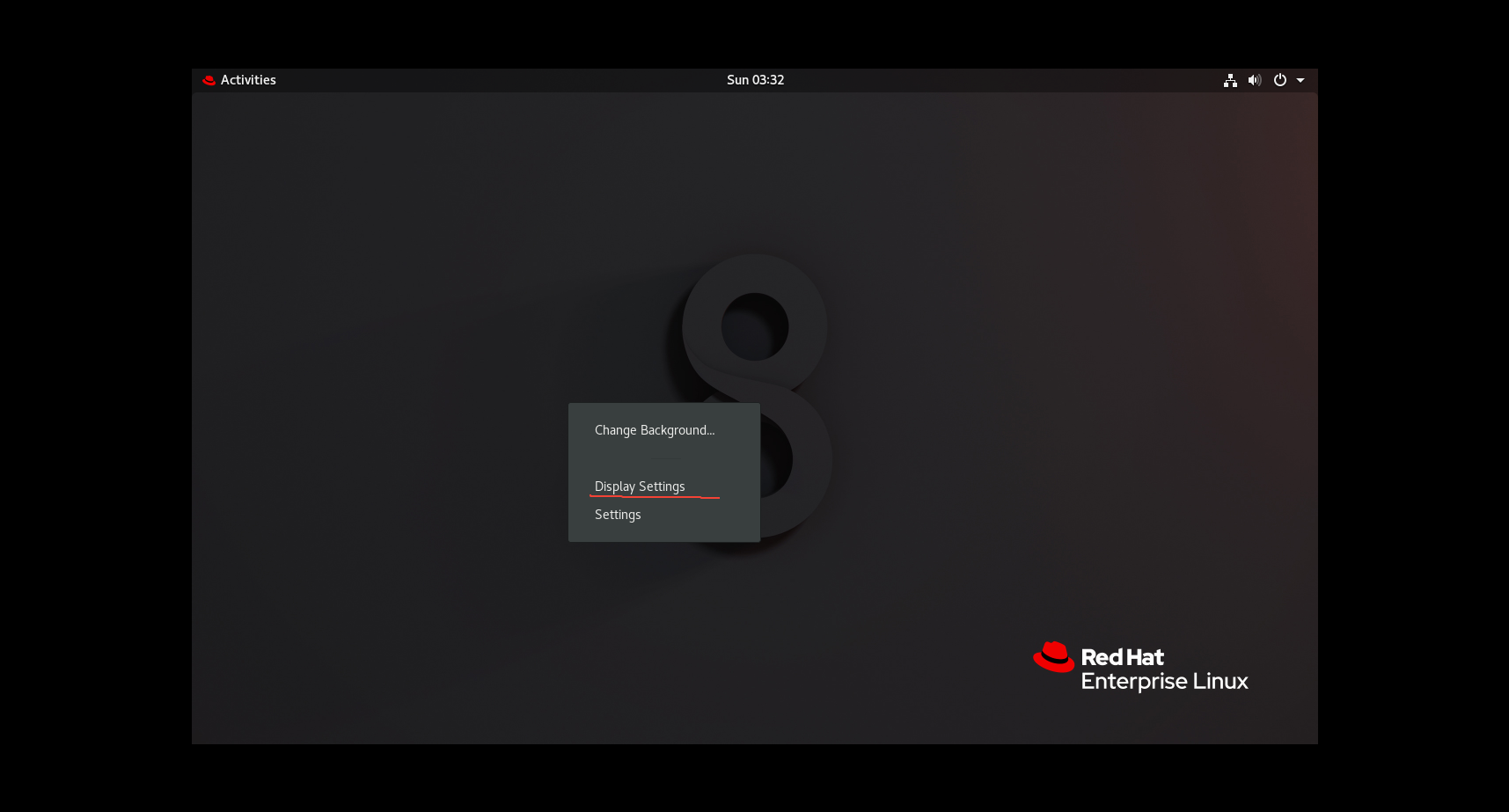
Task: Open the calendar by clicking the clock
Action: (755, 79)
